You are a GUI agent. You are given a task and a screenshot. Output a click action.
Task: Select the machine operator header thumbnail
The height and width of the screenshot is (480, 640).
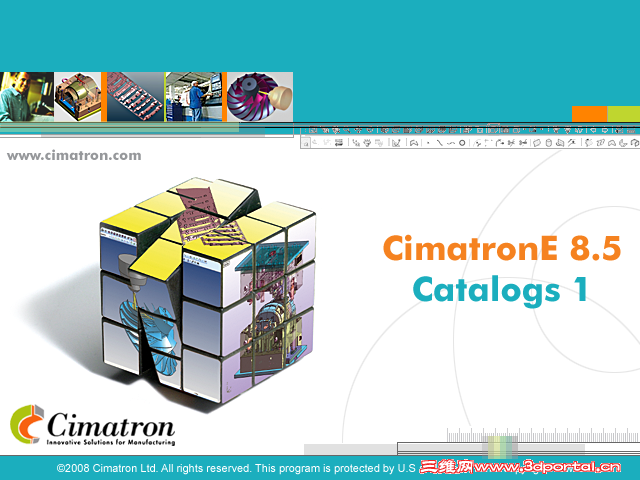[x=194, y=97]
